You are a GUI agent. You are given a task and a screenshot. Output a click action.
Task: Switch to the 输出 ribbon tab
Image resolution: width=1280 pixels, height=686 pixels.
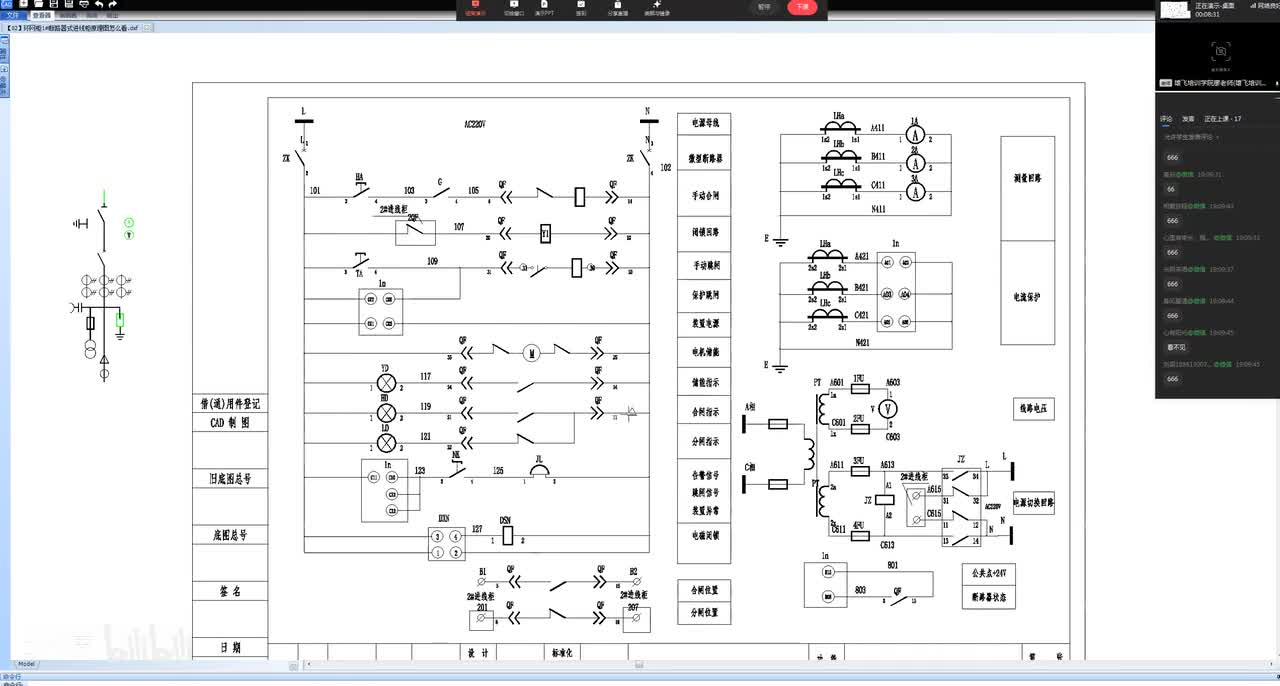coord(111,16)
